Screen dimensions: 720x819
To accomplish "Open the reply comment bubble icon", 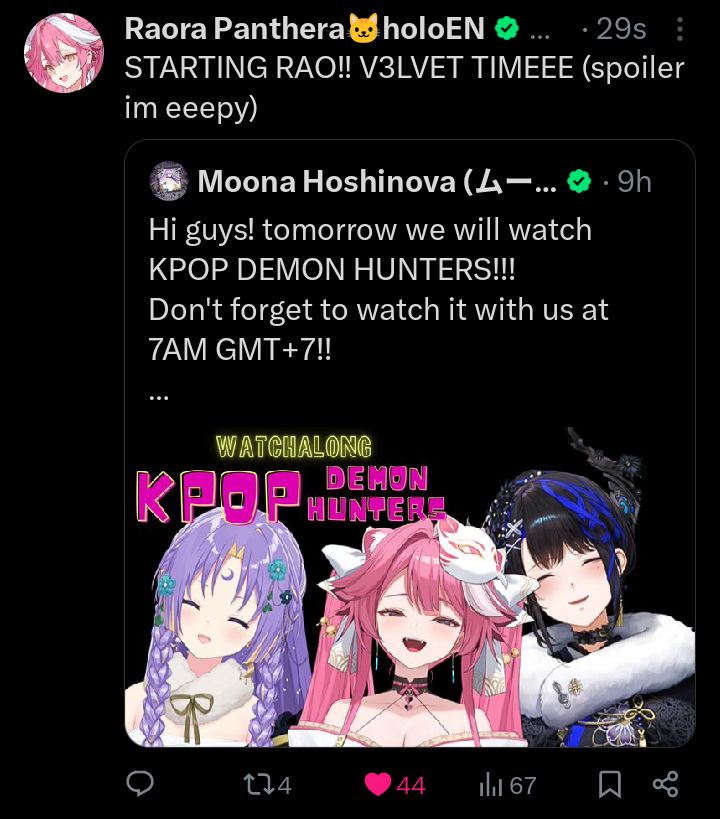I will pos(140,783).
